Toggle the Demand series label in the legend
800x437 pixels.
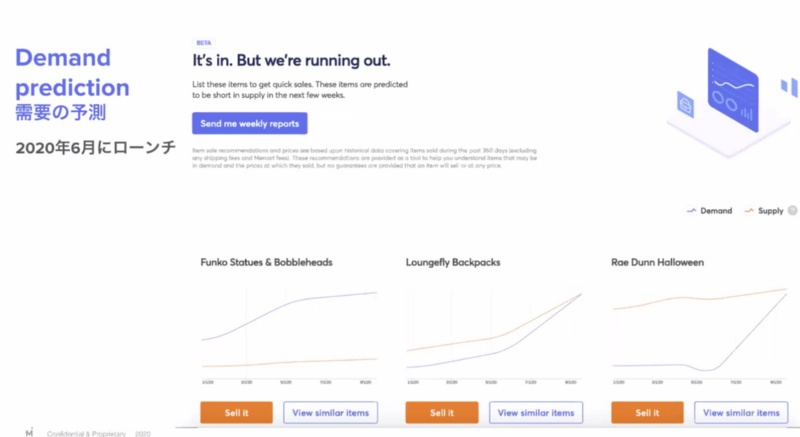point(717,211)
